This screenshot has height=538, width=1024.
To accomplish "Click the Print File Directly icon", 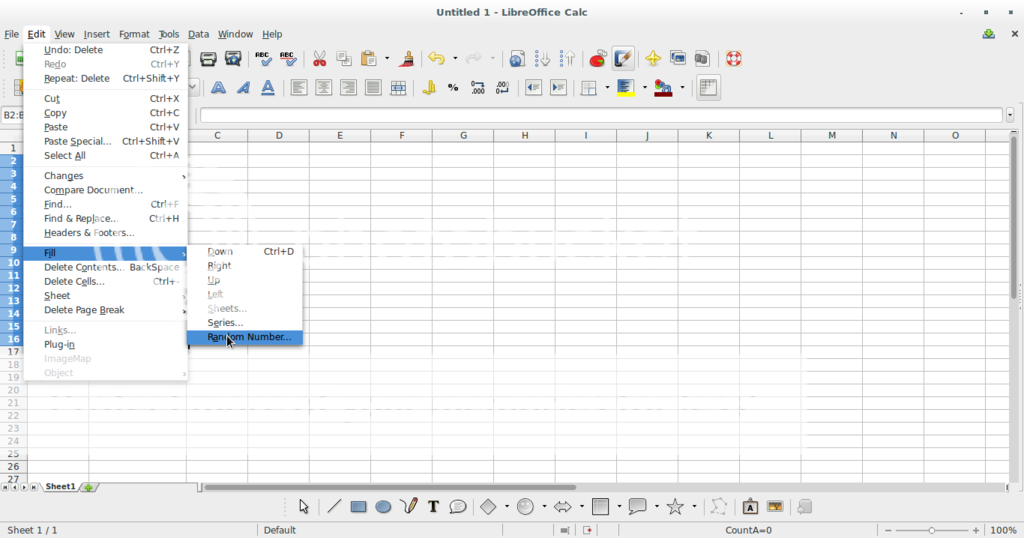I will click(208, 59).
